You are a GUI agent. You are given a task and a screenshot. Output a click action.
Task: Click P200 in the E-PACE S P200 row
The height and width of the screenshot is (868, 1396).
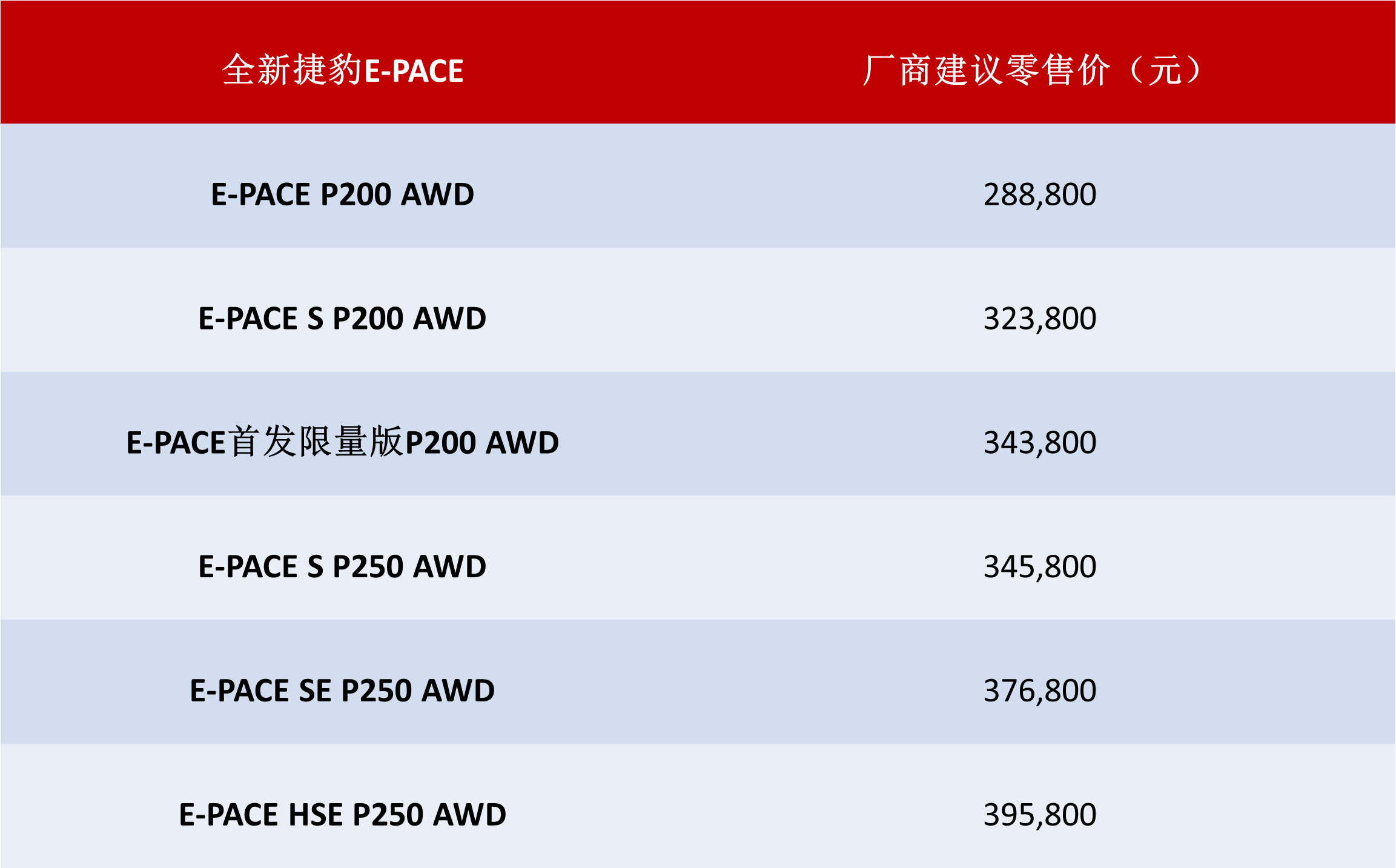coord(368,319)
